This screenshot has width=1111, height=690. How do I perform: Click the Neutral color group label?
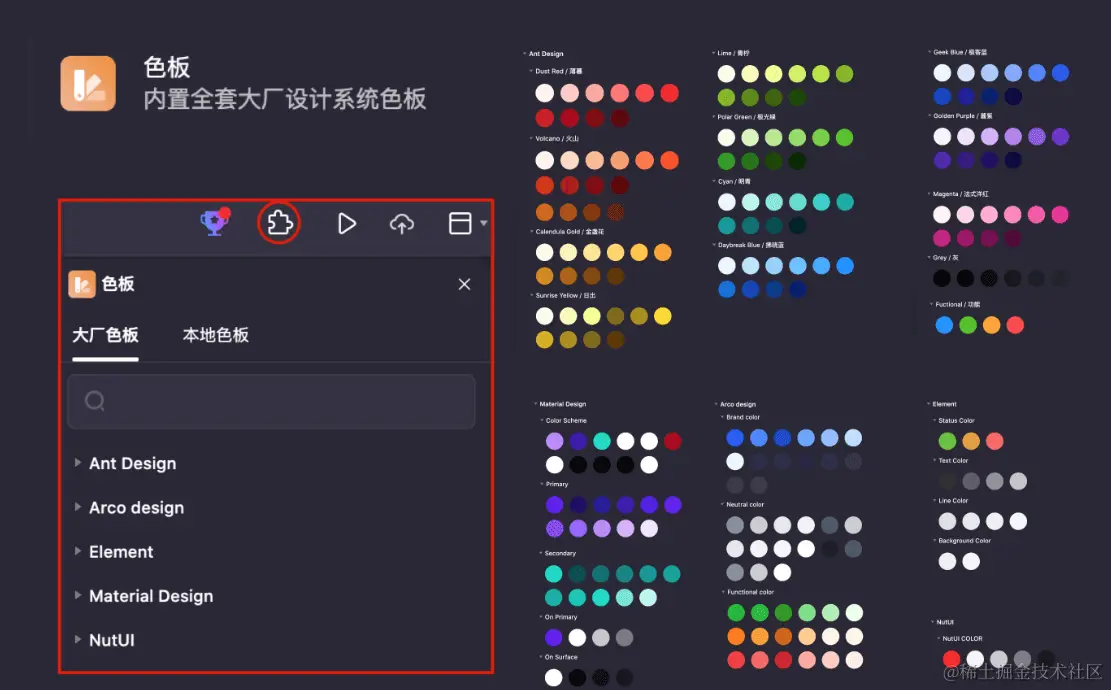click(745, 504)
